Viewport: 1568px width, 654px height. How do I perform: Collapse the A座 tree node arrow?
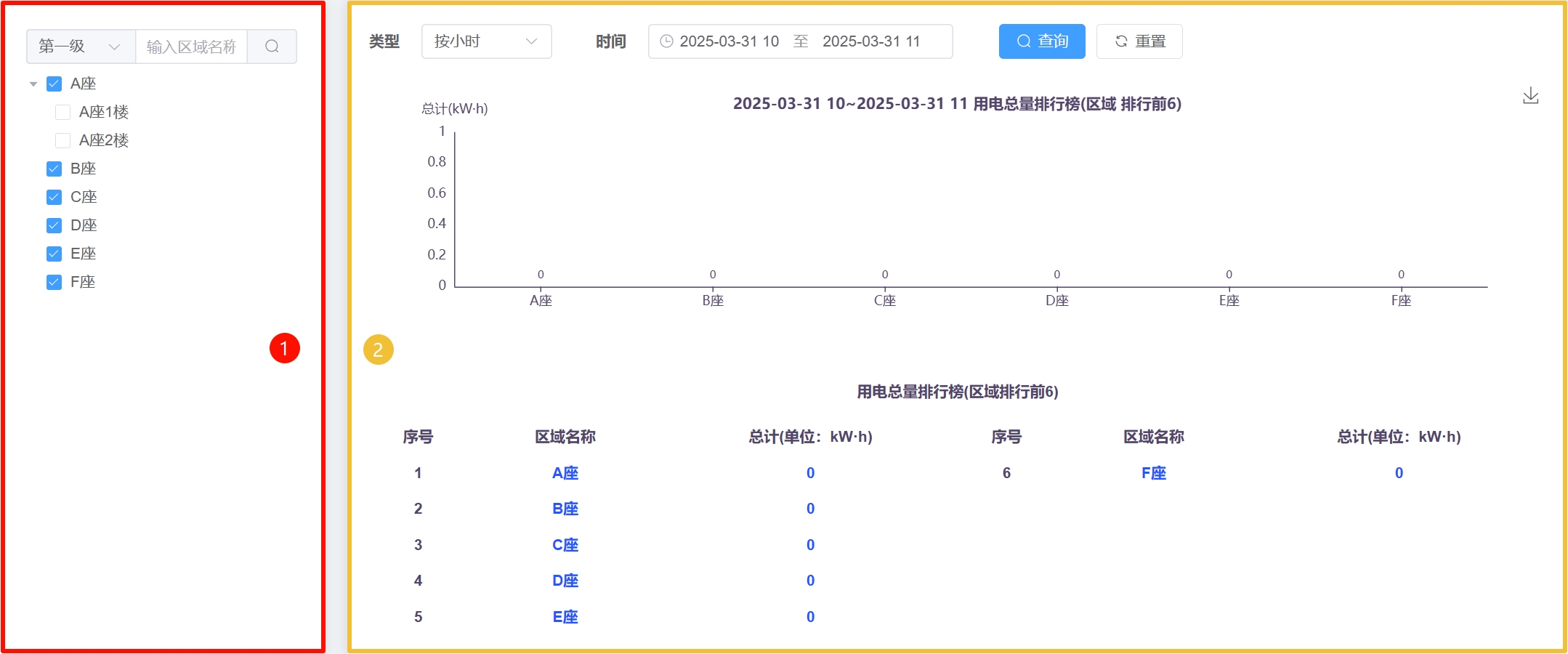point(33,84)
